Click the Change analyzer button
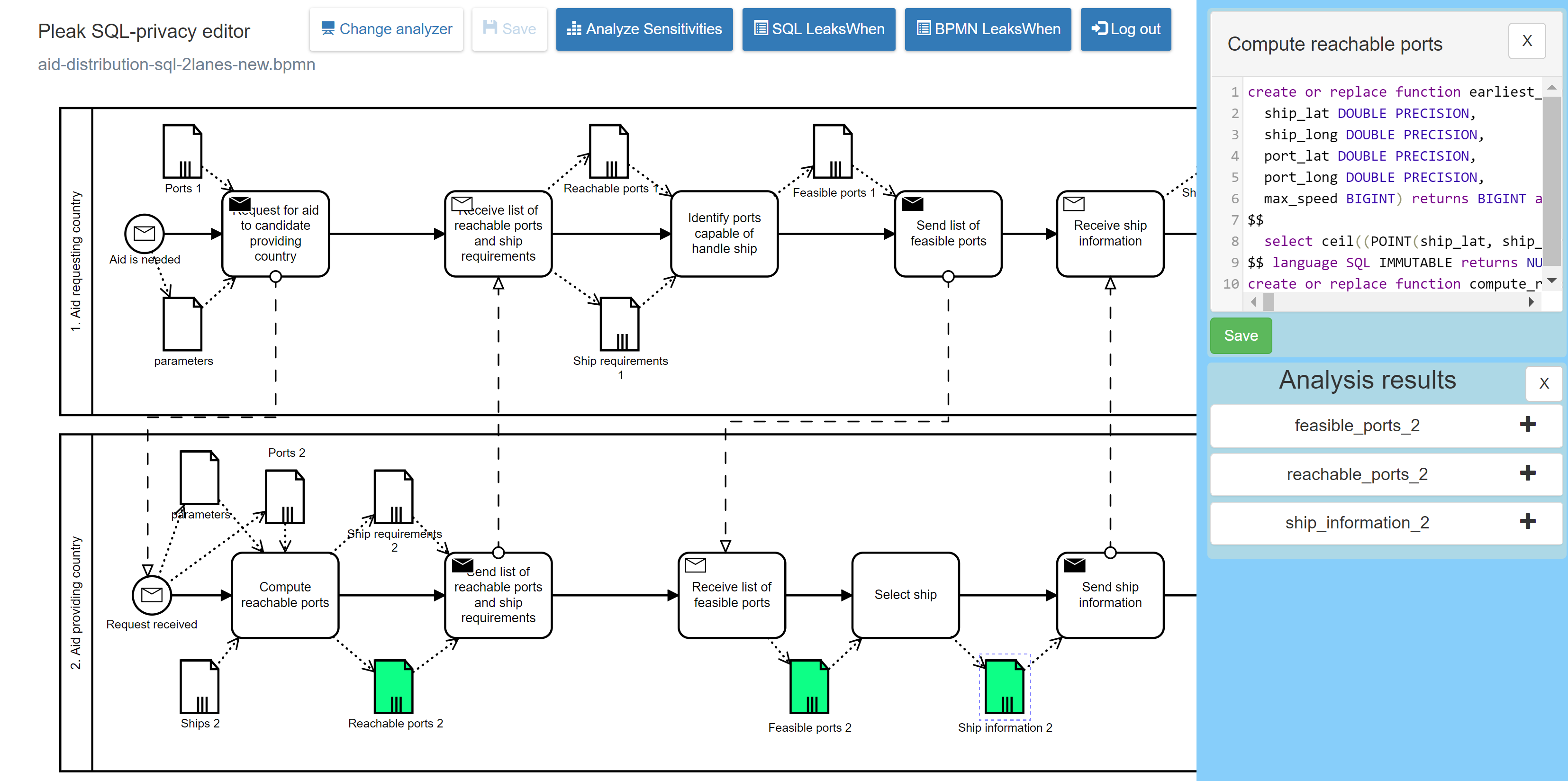The height and width of the screenshot is (781, 1568). 386,29
